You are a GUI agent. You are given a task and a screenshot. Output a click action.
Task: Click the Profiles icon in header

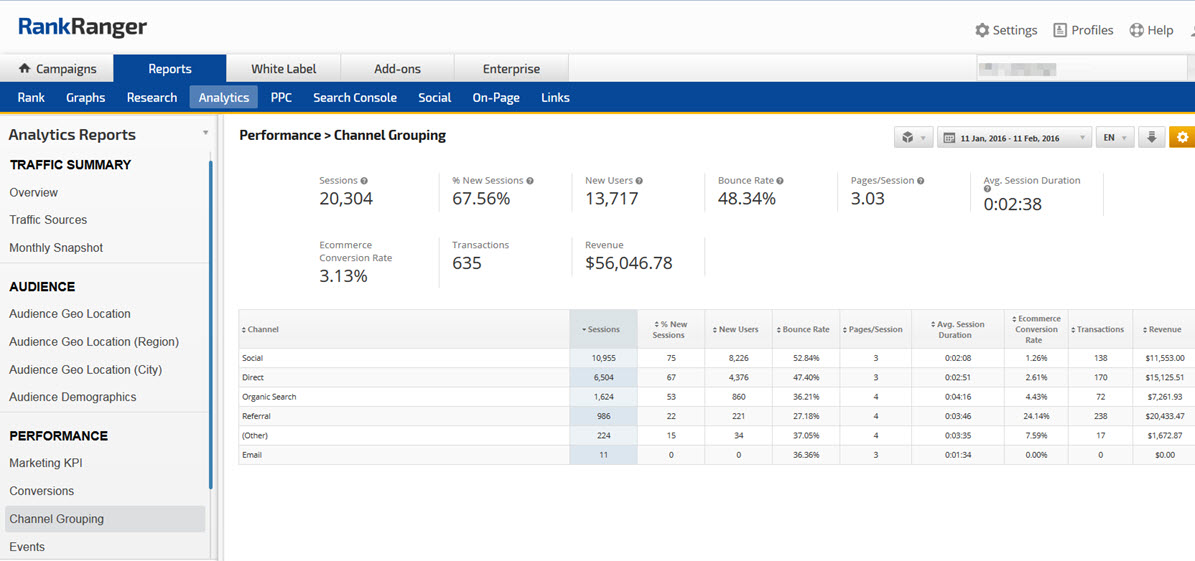[1060, 30]
